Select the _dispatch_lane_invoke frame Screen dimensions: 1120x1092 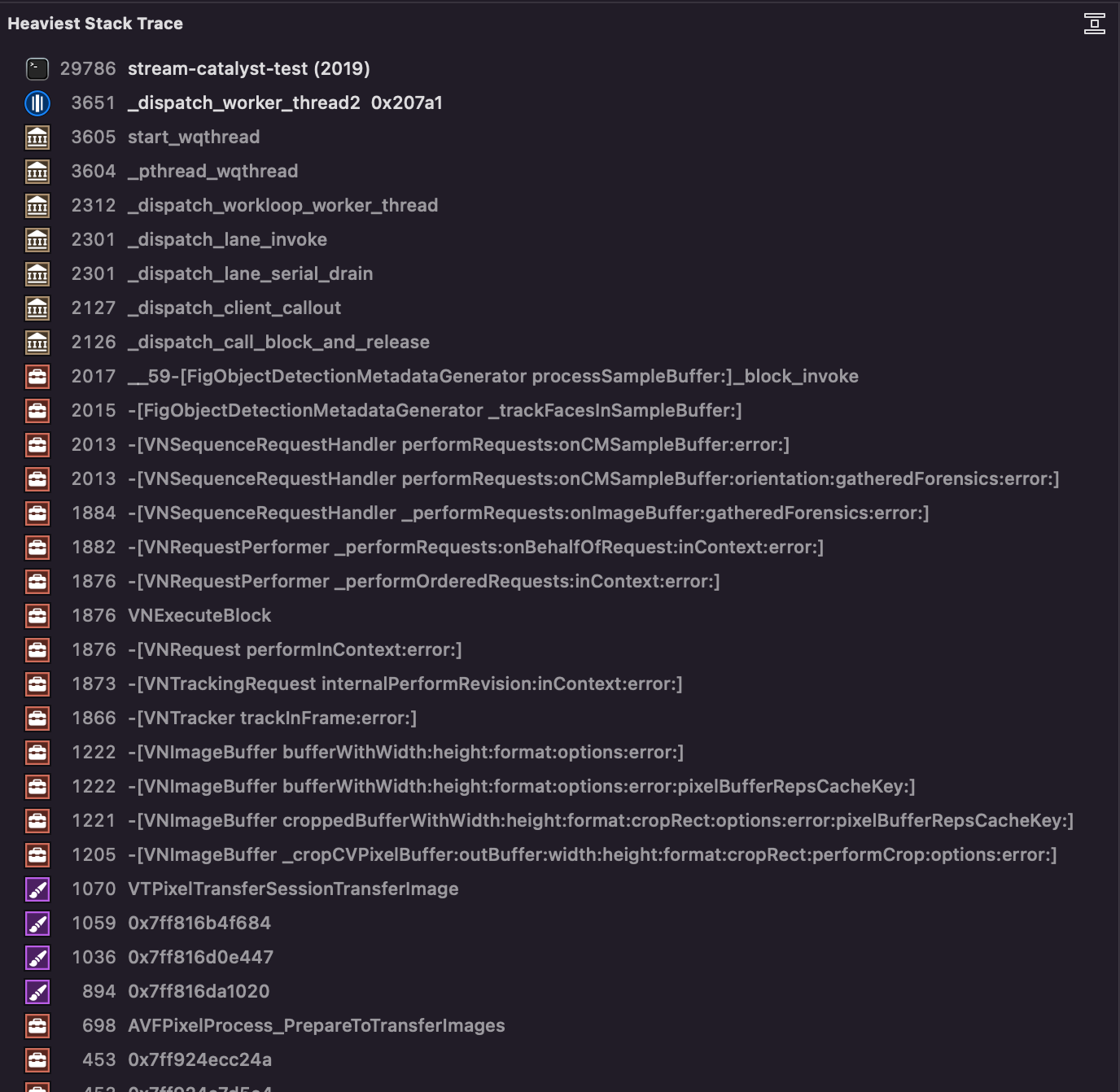pos(227,240)
